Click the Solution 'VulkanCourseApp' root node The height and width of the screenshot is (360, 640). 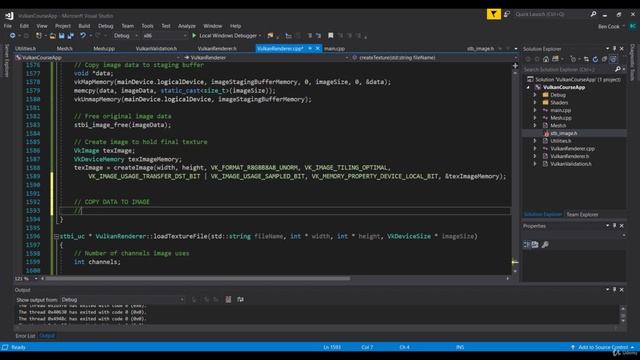[574, 80]
